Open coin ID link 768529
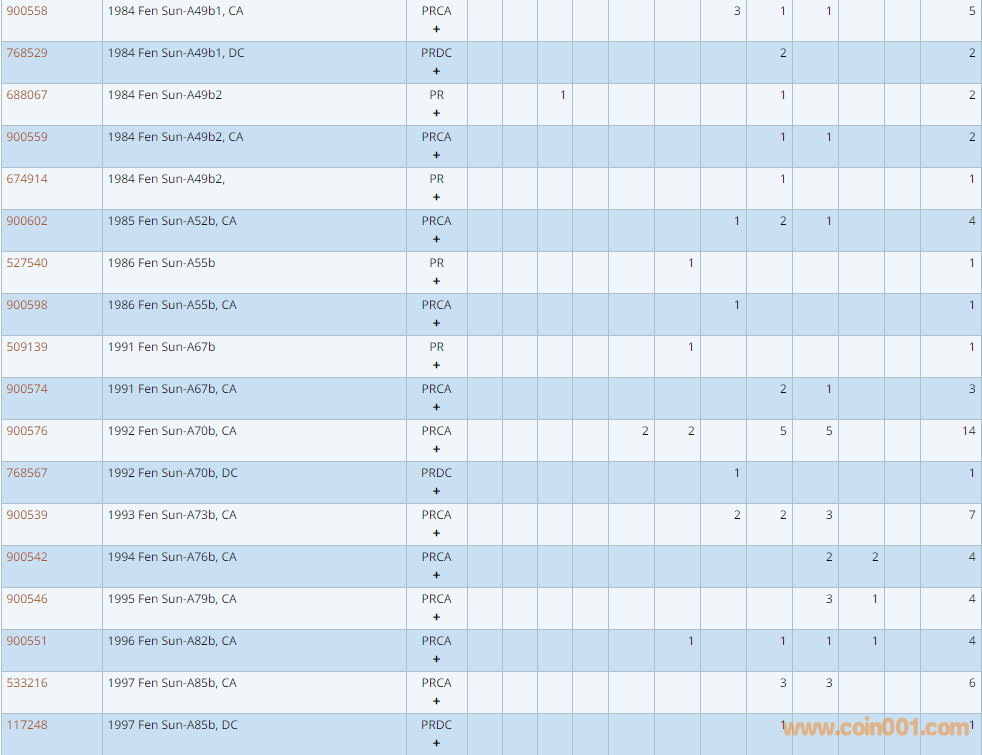 click(x=26, y=53)
